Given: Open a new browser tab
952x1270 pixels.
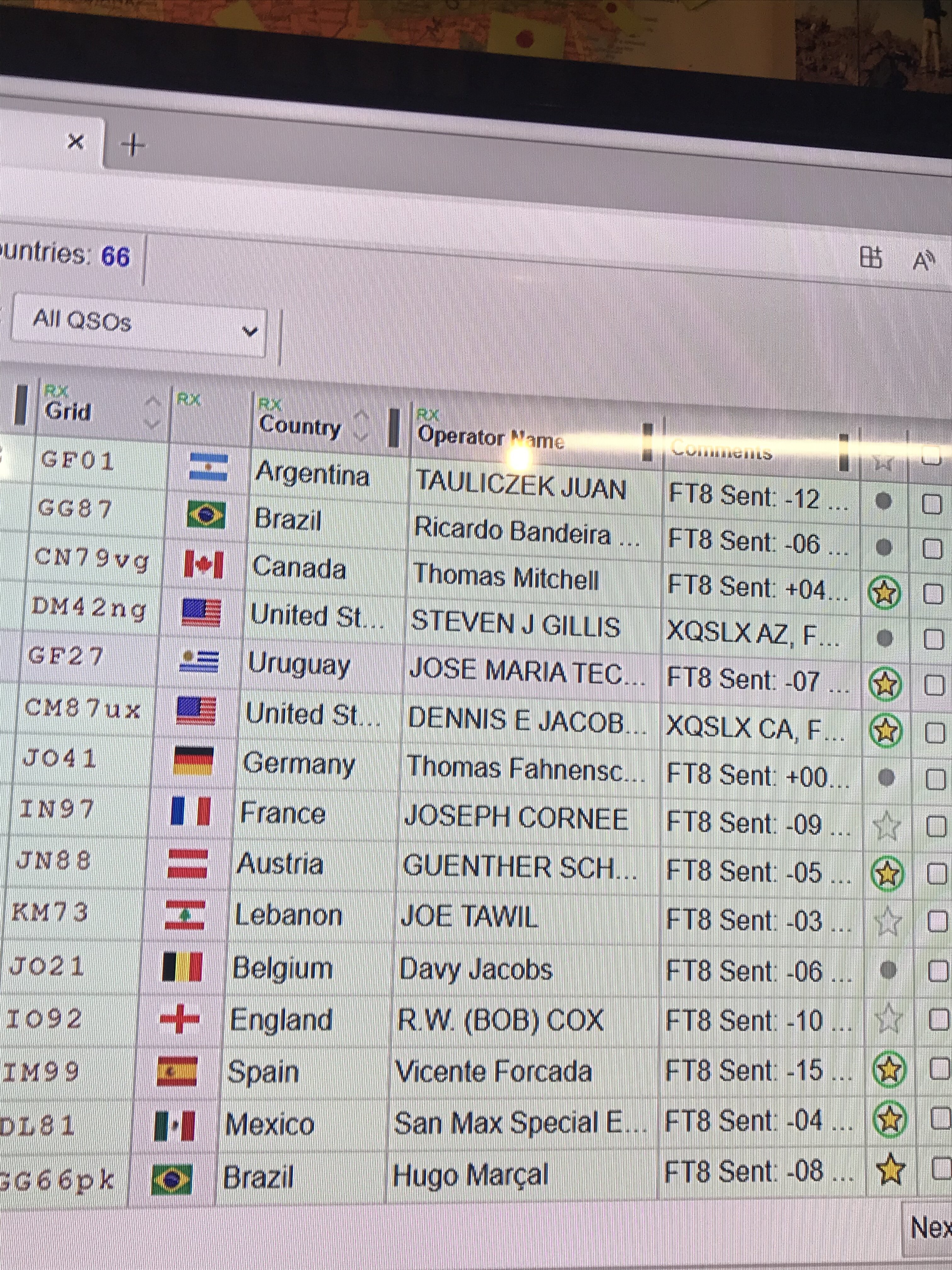Looking at the screenshot, I should [x=133, y=145].
